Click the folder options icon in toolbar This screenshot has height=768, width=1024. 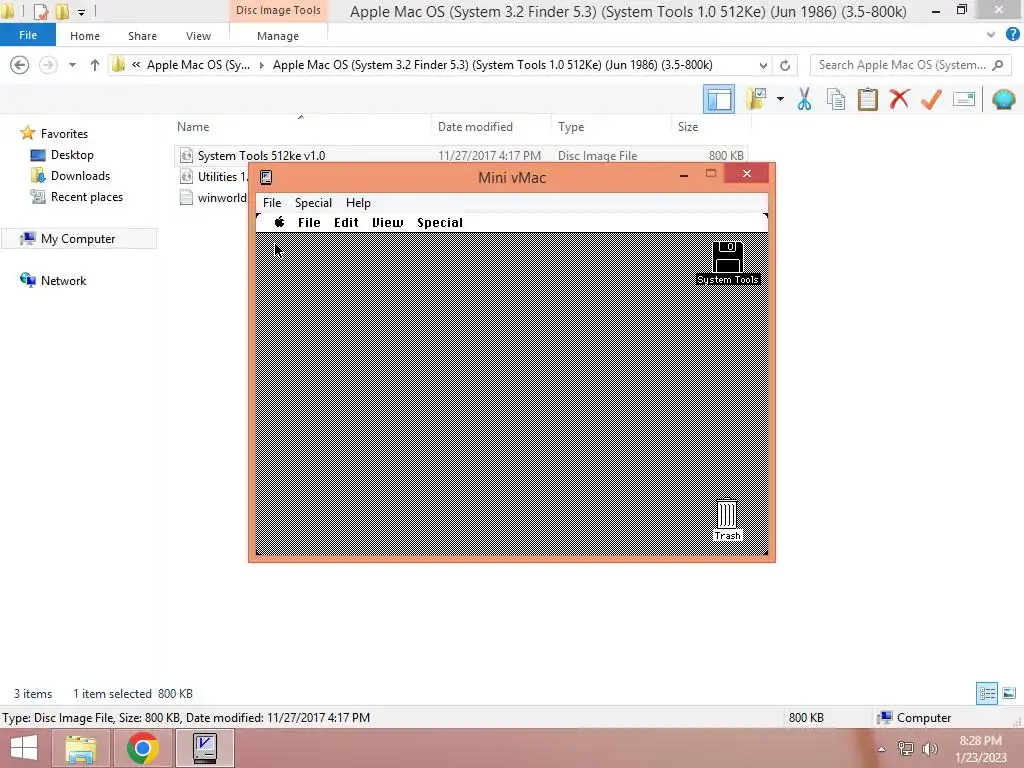(x=757, y=99)
